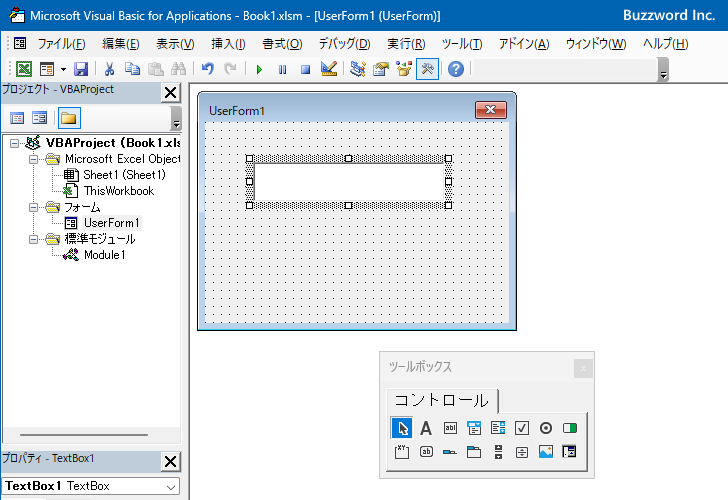Choose the CommandButton tool in toolbox
This screenshot has height=500, width=728.
426,451
